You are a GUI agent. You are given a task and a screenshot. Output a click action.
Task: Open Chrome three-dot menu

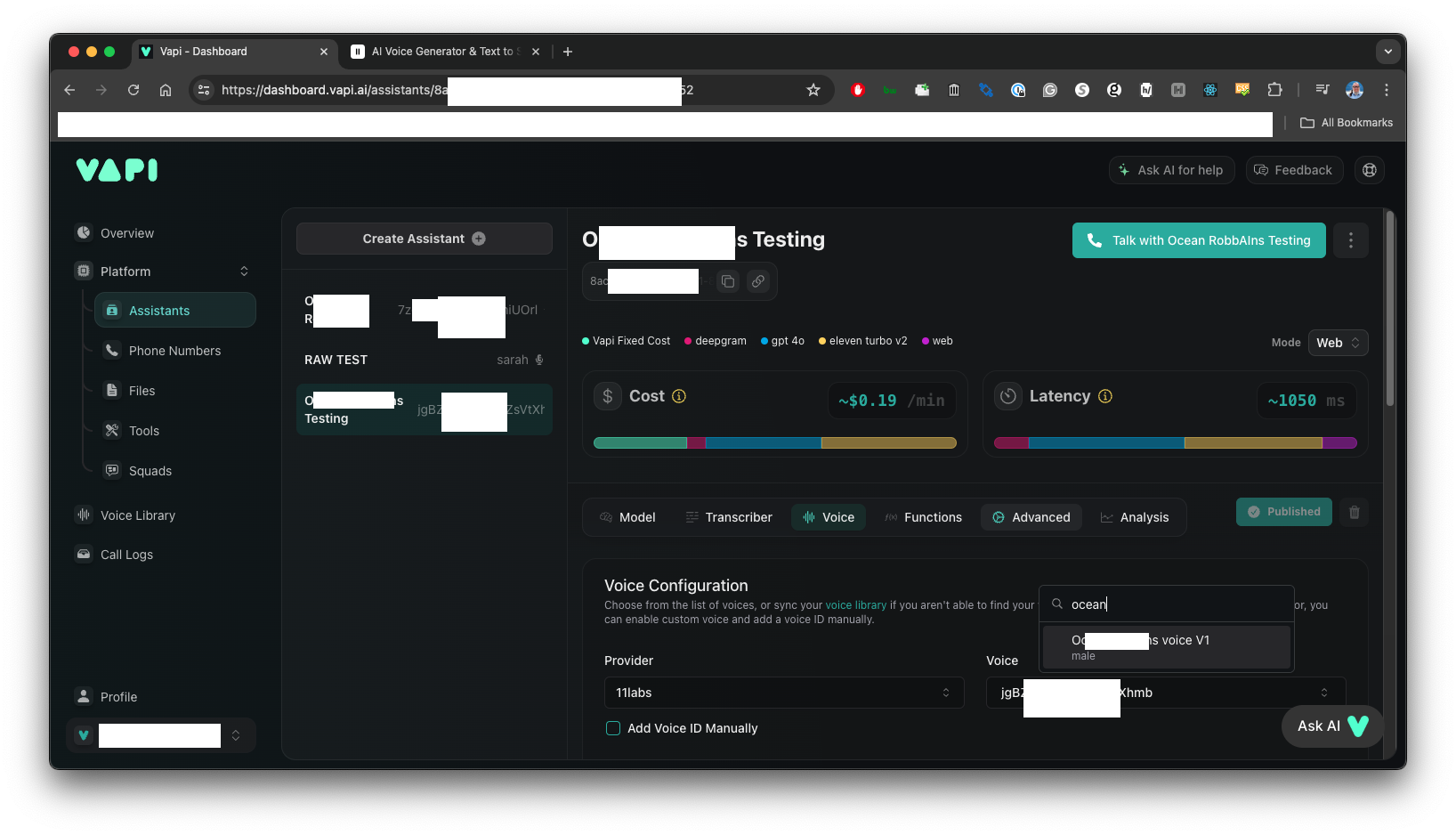coord(1387,90)
